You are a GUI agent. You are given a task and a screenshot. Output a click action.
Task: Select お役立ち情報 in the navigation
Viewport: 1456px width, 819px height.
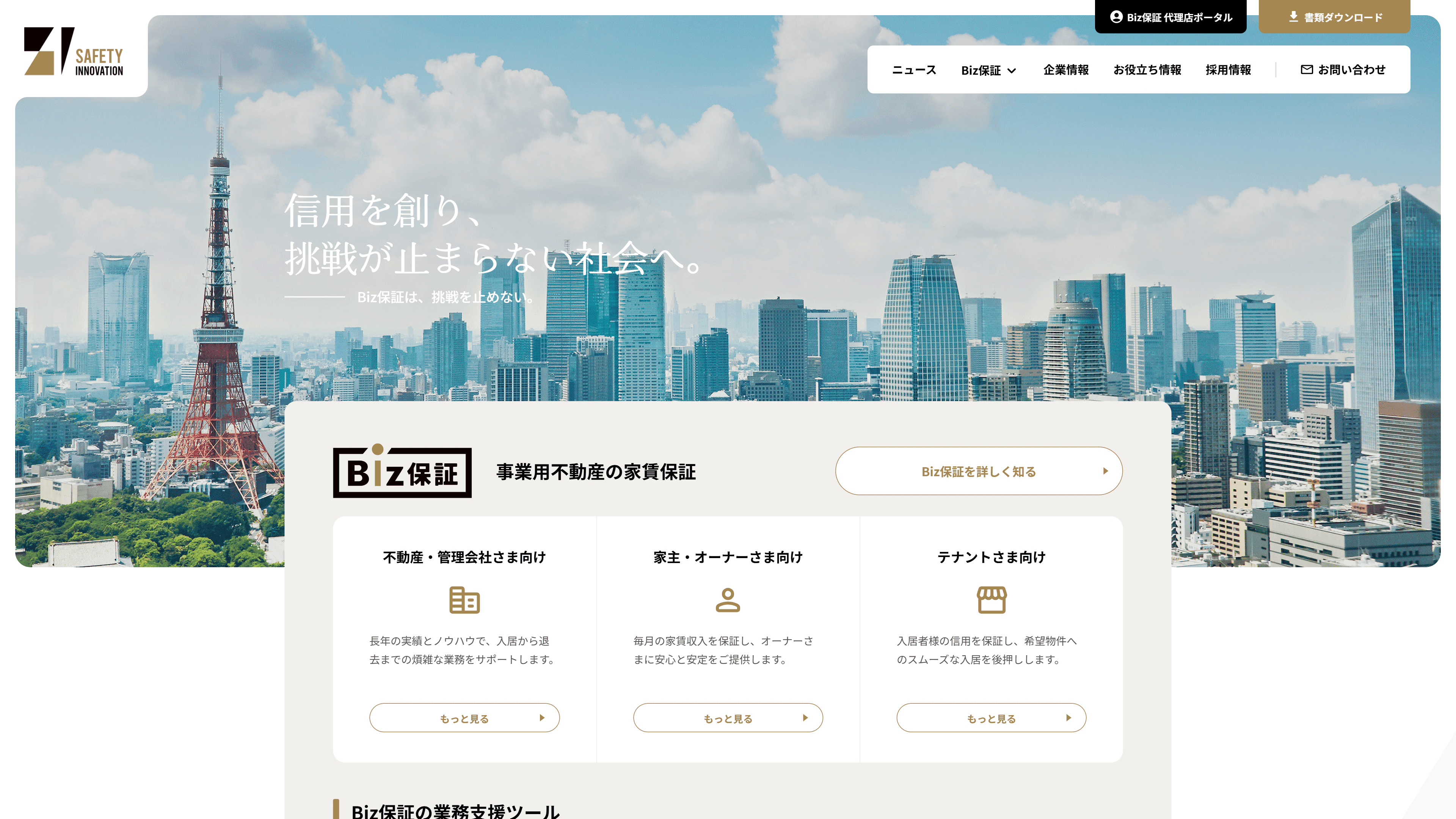coord(1147,70)
